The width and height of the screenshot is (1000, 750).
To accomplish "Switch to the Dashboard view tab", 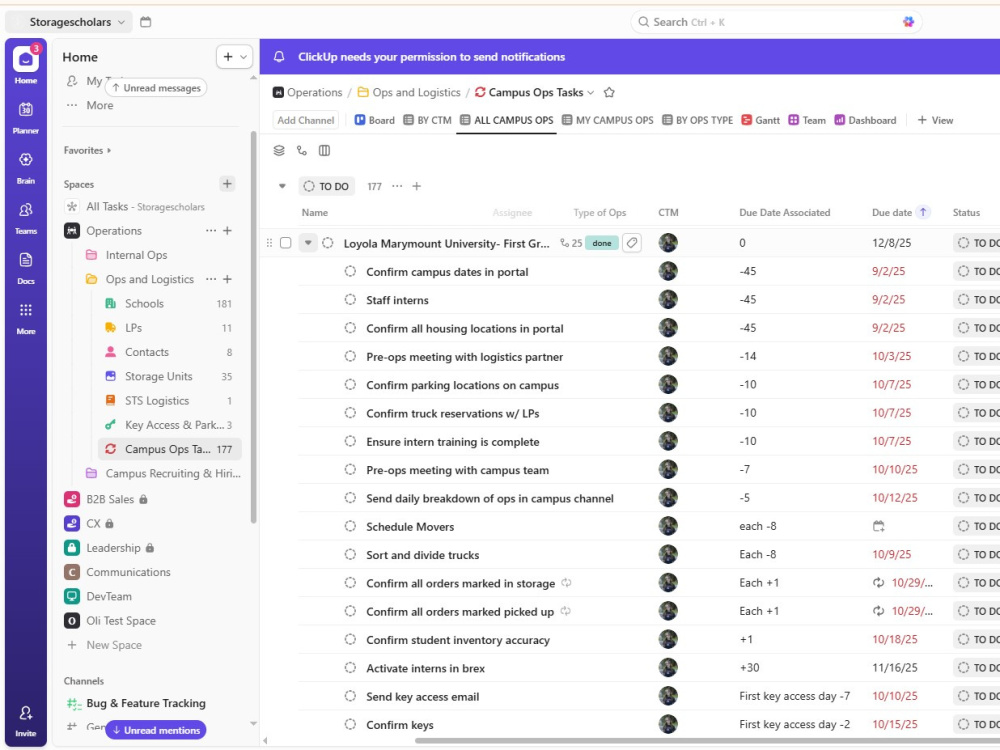I will point(865,120).
